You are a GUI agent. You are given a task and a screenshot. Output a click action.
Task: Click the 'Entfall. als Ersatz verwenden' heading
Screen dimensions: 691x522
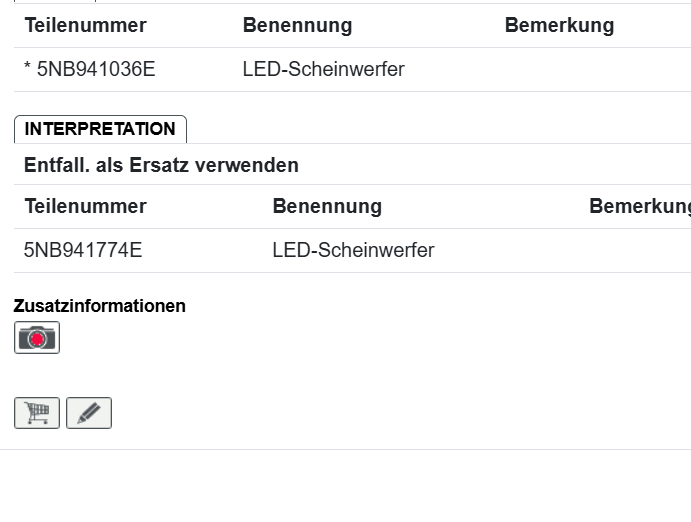click(x=161, y=165)
